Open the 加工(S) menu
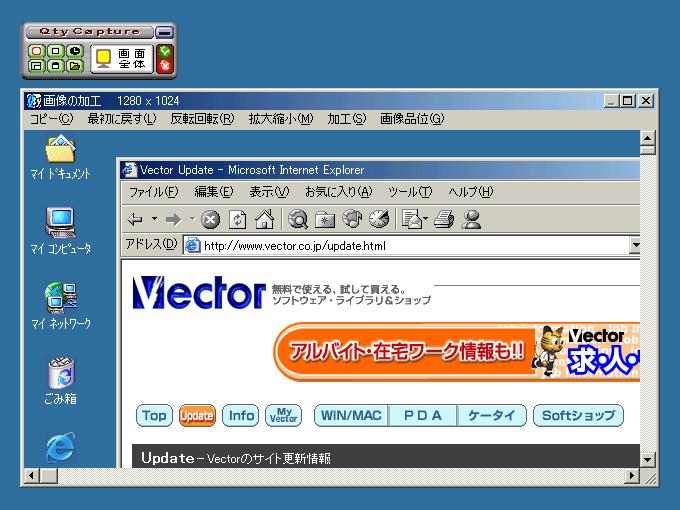 347,119
